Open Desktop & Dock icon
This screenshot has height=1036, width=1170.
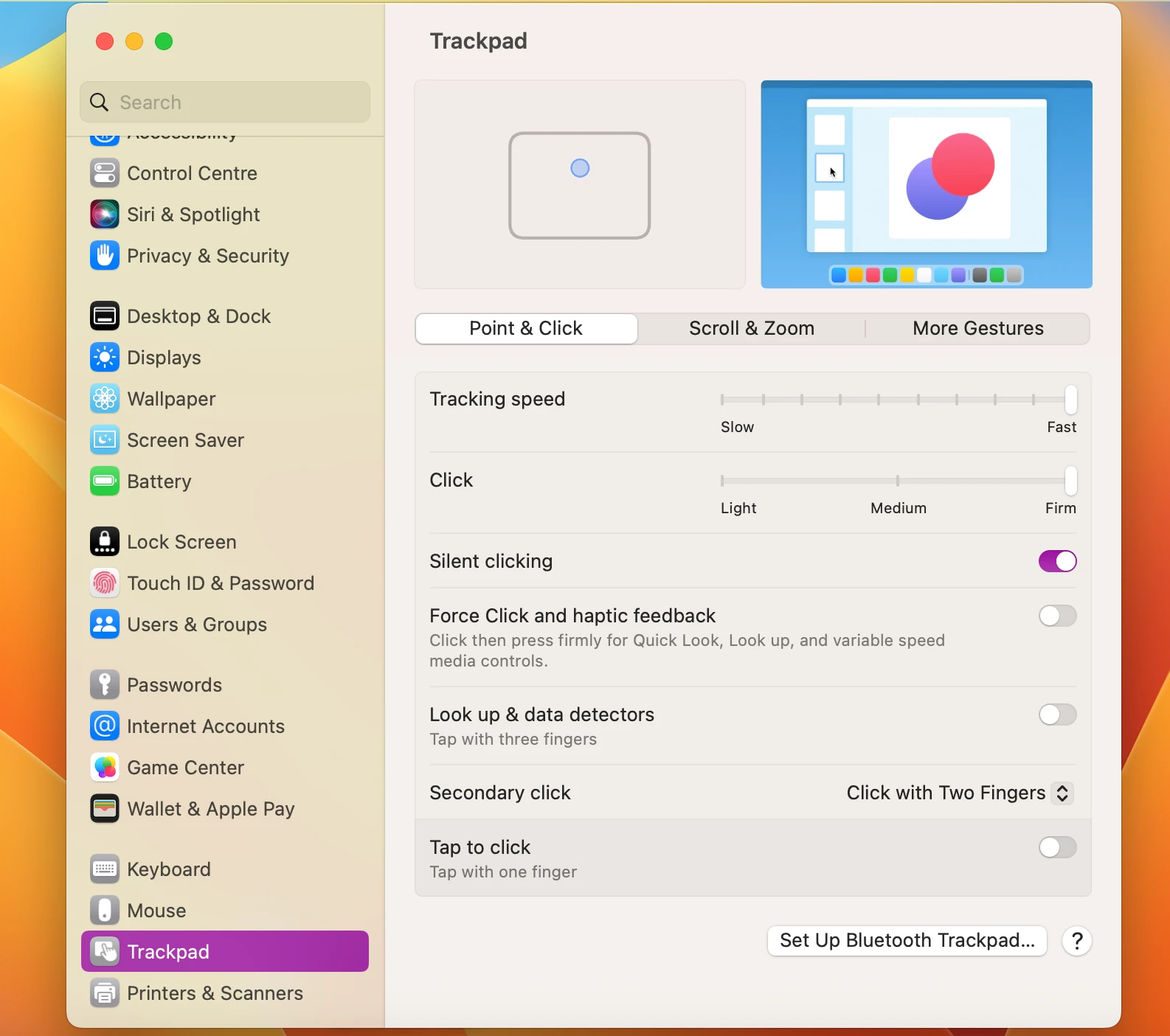(x=104, y=316)
